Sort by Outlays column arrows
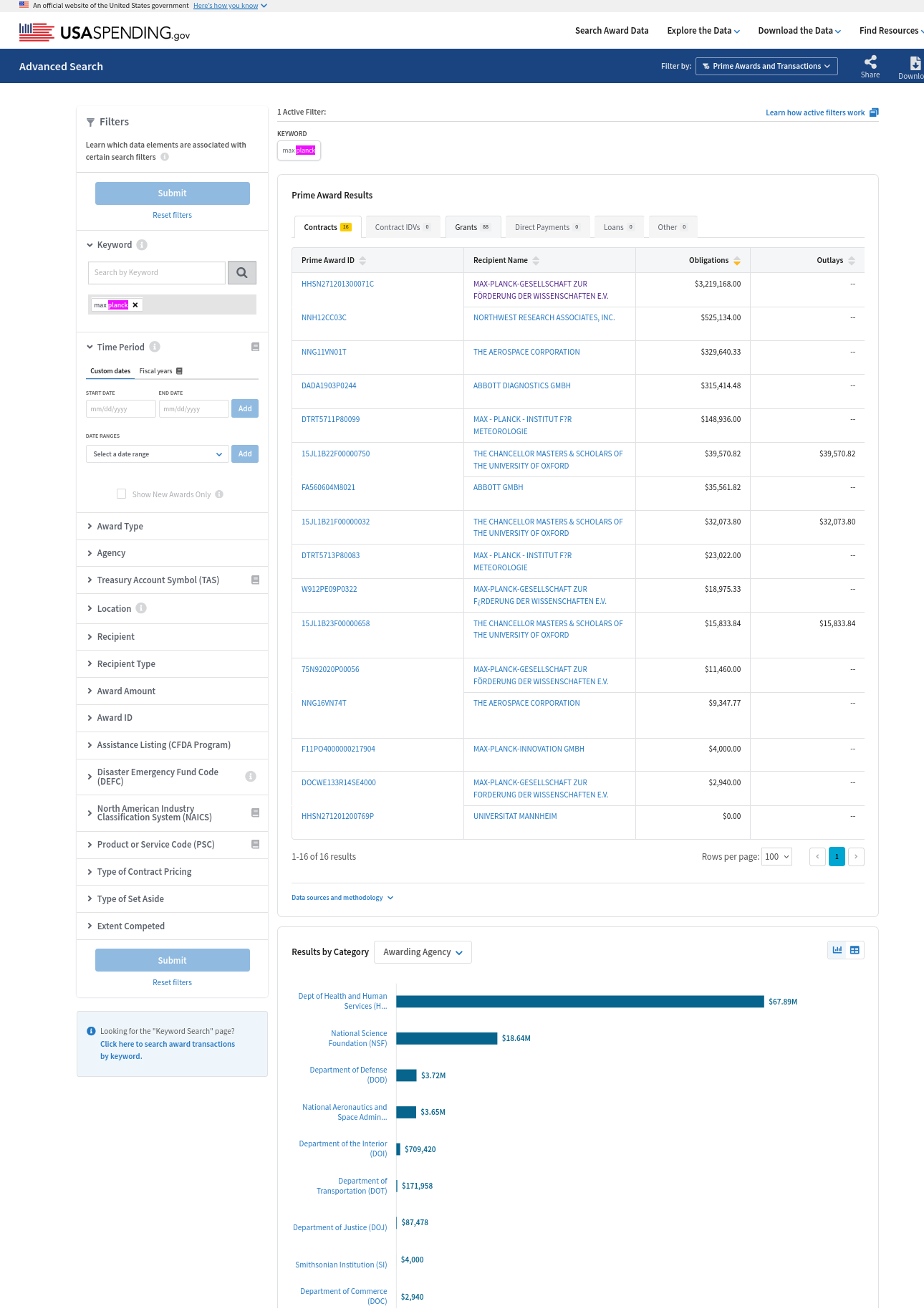This screenshot has width=924, height=1309. tap(852, 261)
